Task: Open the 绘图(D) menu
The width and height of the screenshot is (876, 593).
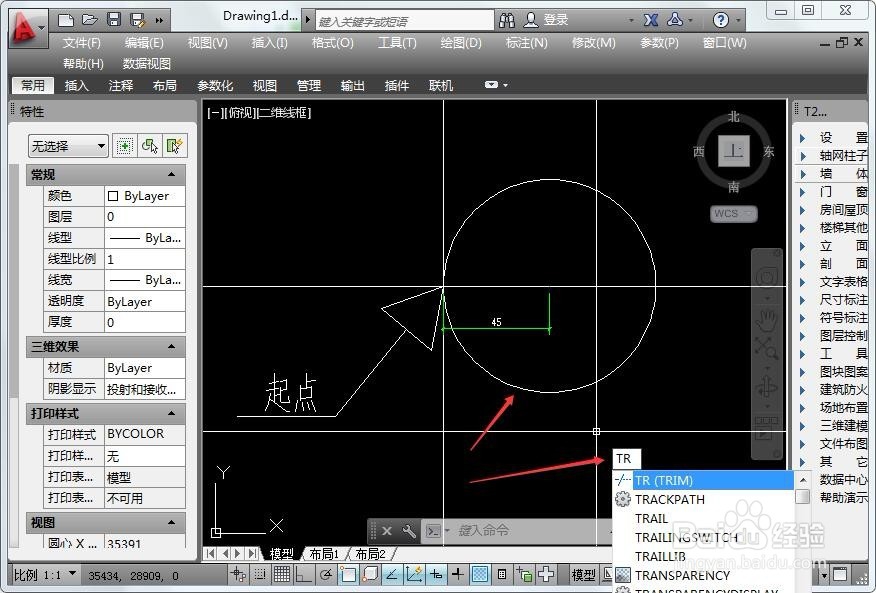Action: point(461,42)
